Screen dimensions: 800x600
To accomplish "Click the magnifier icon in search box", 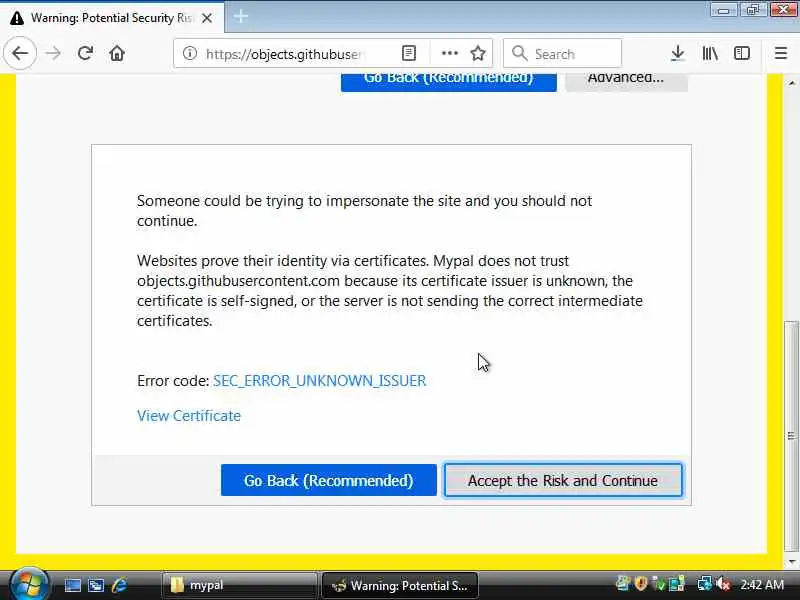I will coord(519,53).
